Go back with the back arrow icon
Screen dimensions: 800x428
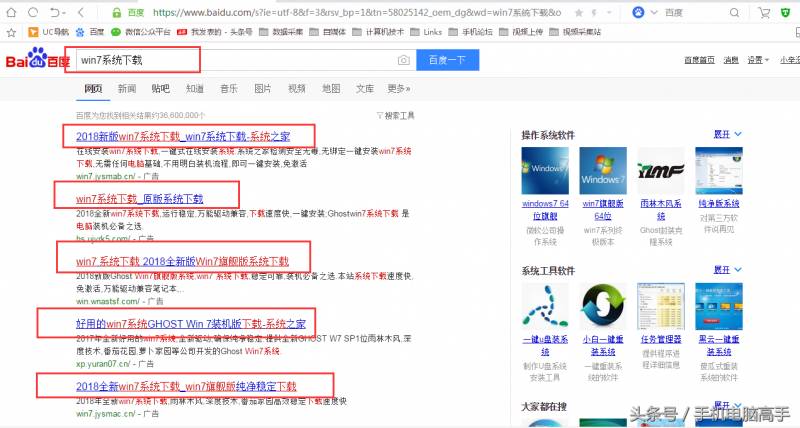tap(81, 12)
